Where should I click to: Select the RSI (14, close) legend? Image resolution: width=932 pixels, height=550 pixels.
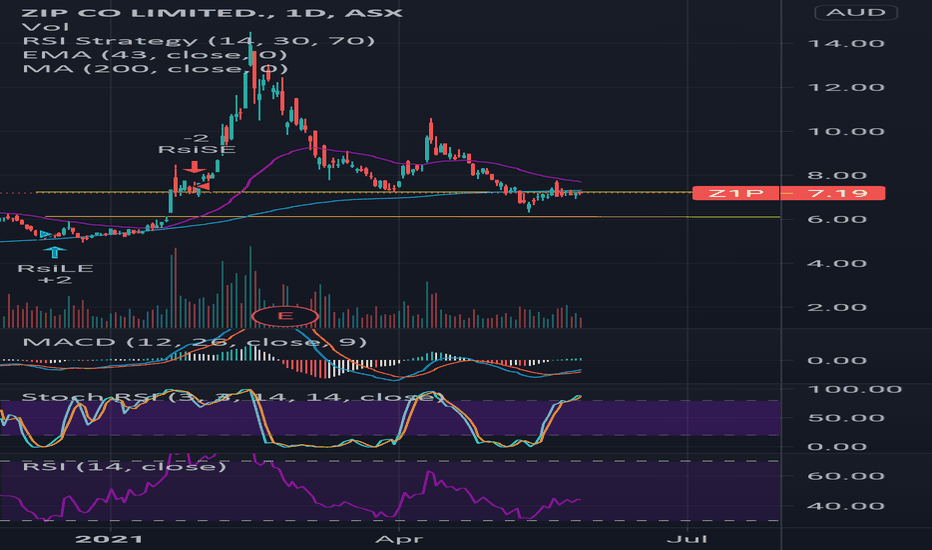(x=124, y=466)
